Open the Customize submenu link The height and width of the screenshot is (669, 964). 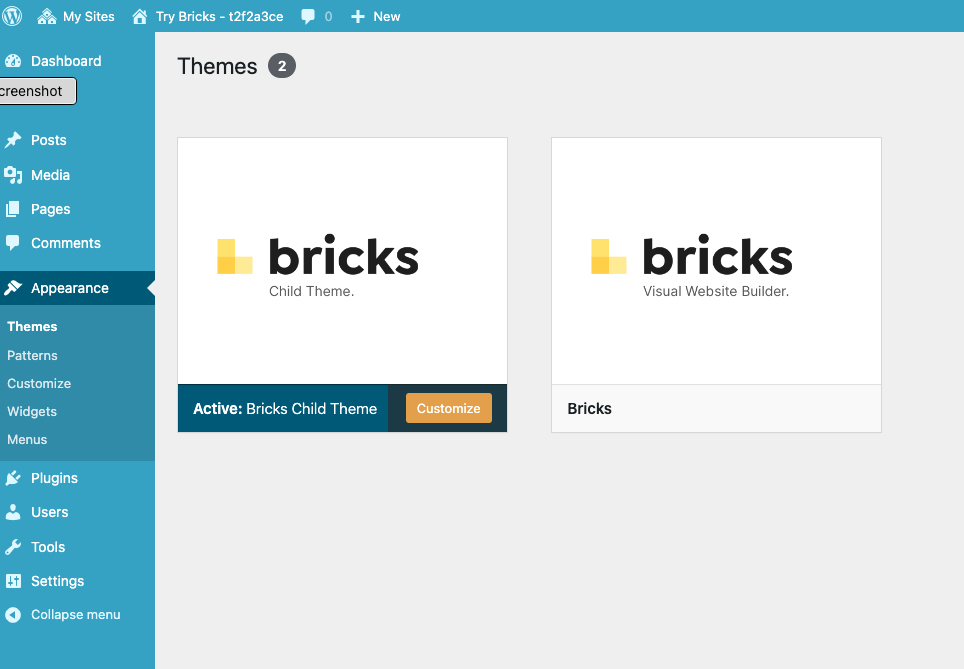tap(39, 384)
